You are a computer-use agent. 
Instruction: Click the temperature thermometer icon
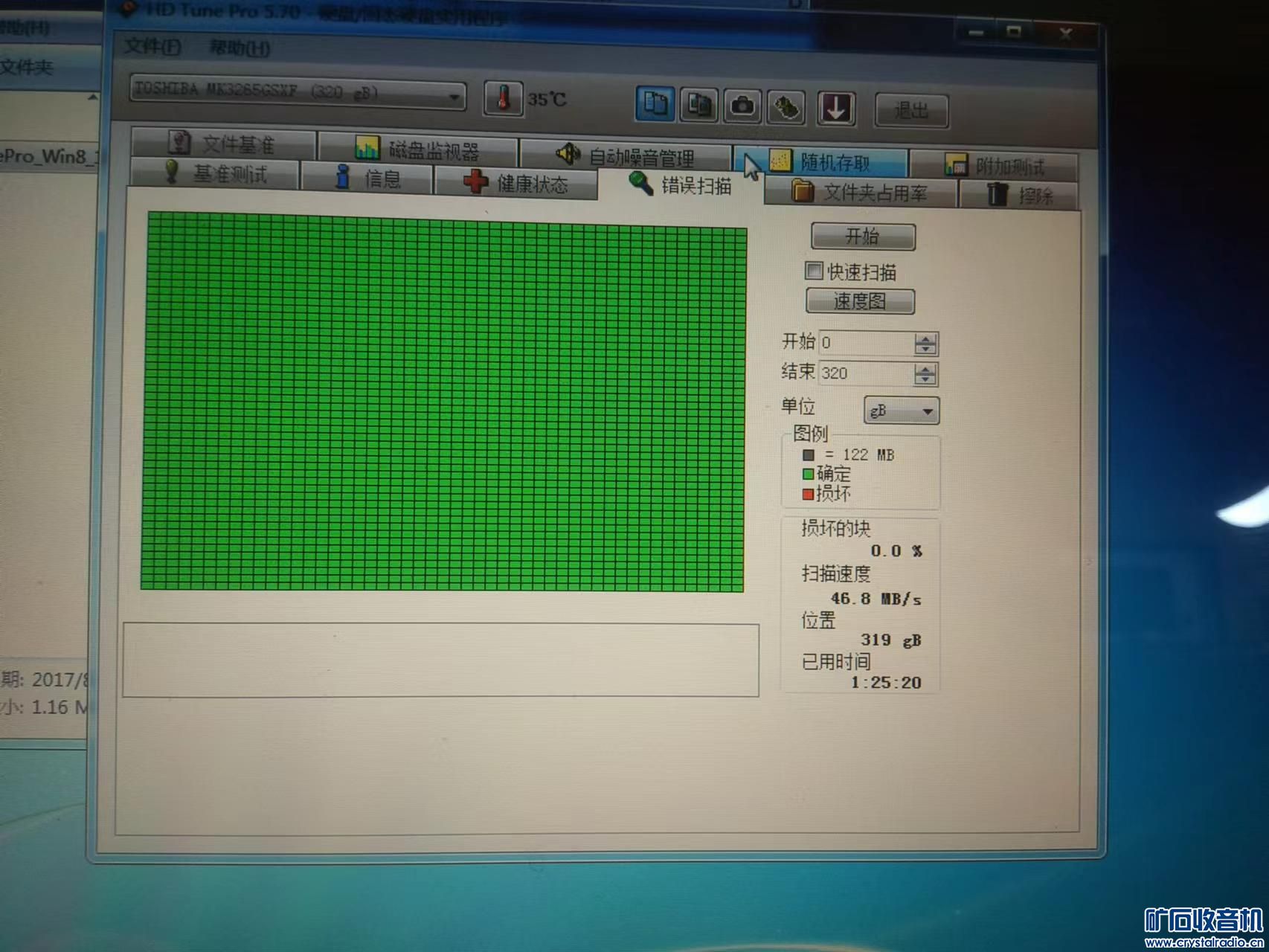click(504, 98)
